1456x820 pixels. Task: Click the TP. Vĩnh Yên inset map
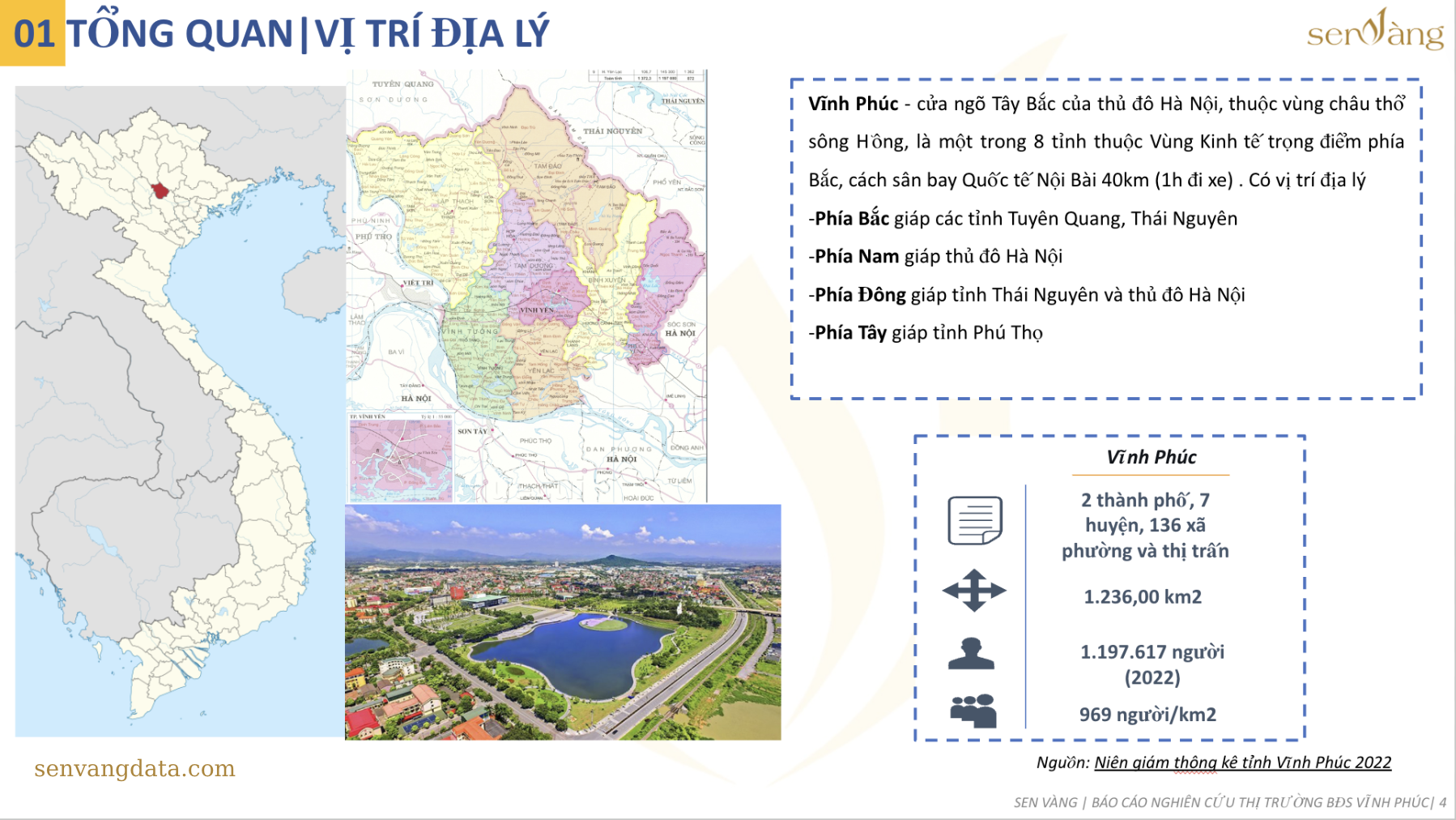[x=400, y=457]
